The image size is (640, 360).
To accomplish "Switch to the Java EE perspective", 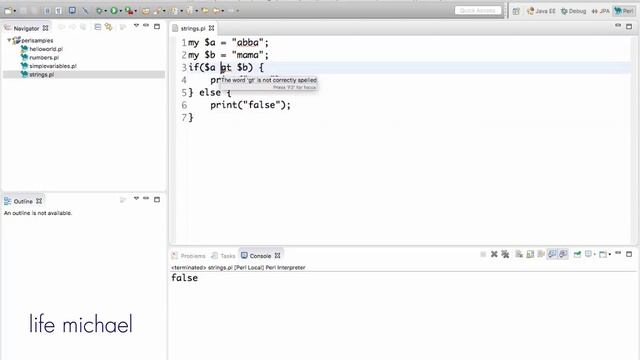I will click(541, 11).
